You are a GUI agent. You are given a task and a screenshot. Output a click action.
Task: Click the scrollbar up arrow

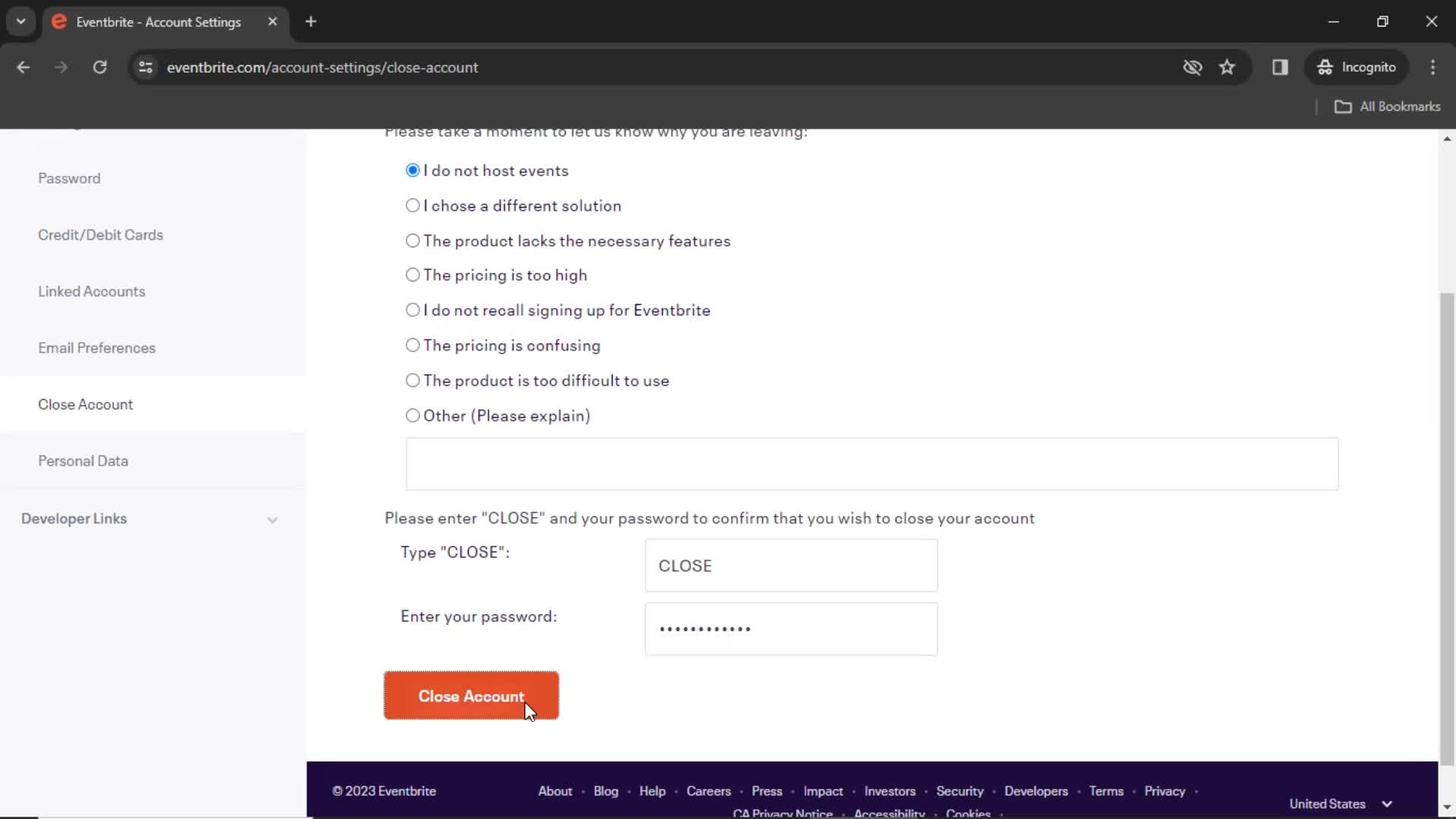coord(1447,139)
